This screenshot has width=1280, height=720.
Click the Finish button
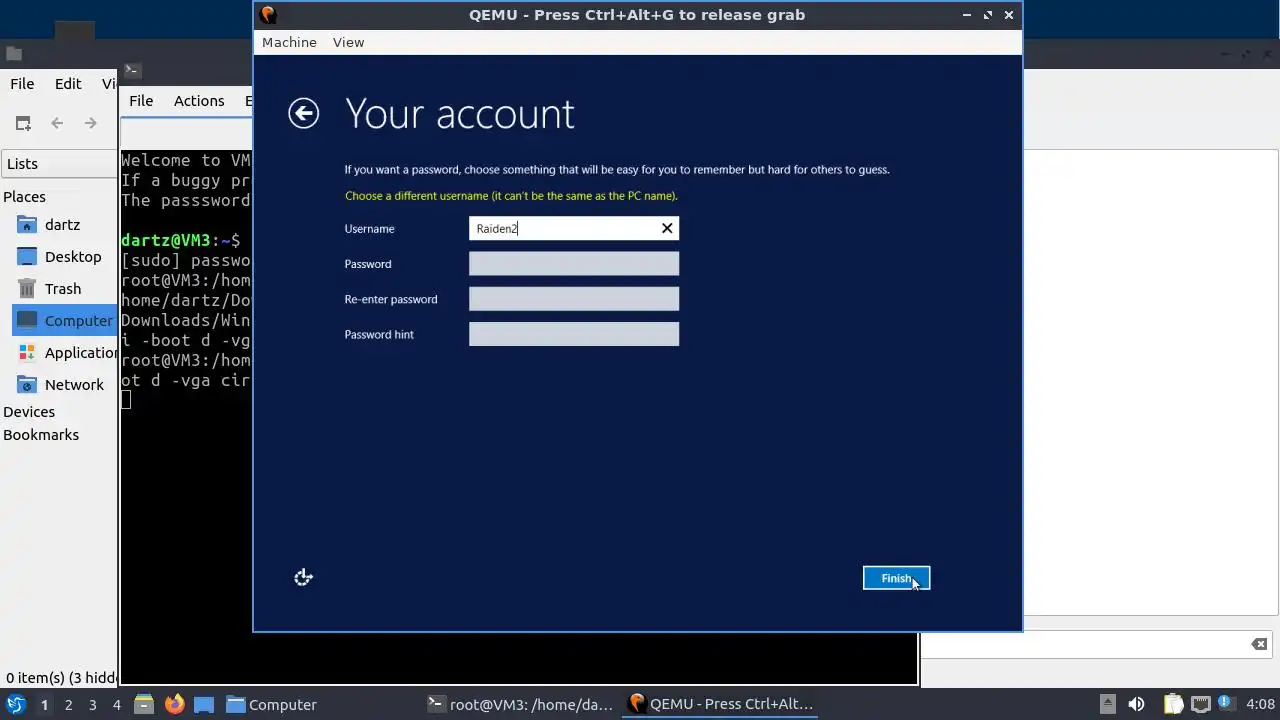pyautogui.click(x=896, y=578)
